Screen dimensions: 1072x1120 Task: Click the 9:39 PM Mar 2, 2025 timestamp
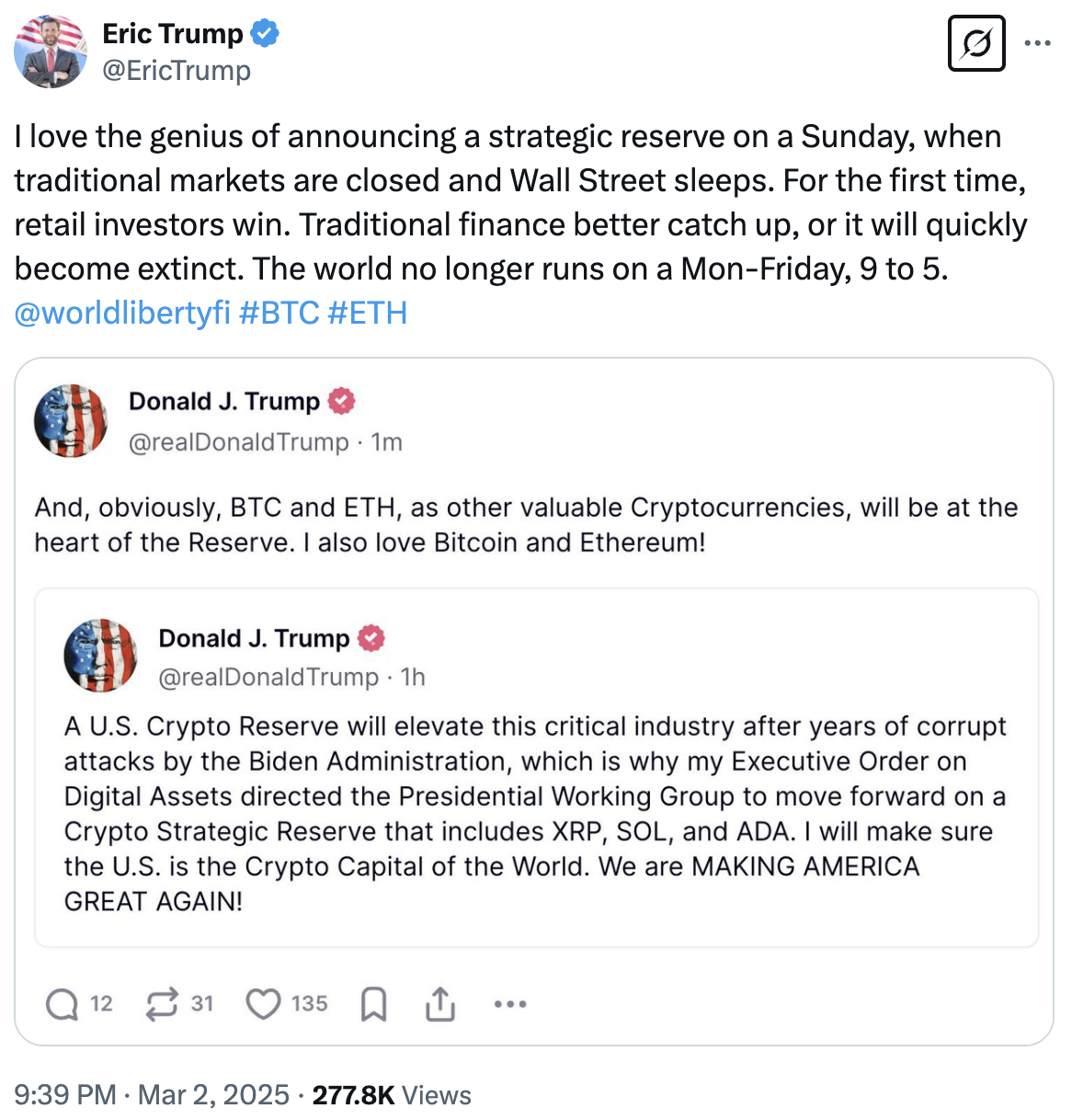(152, 1095)
